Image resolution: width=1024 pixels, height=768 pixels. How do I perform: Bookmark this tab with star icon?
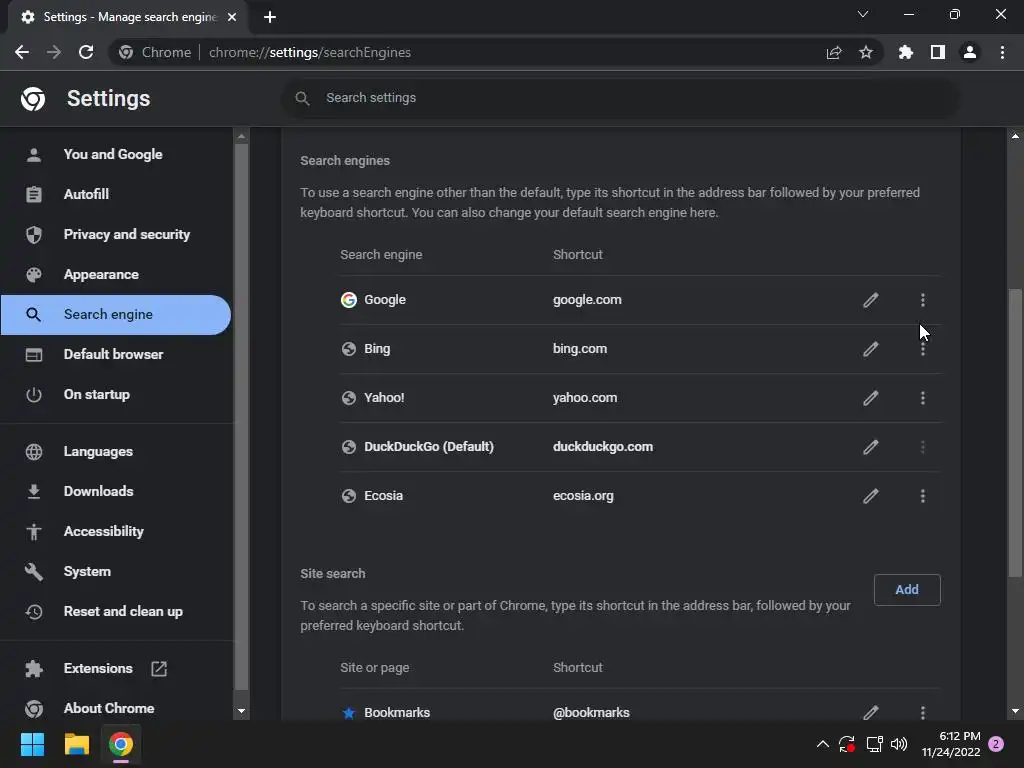(866, 52)
